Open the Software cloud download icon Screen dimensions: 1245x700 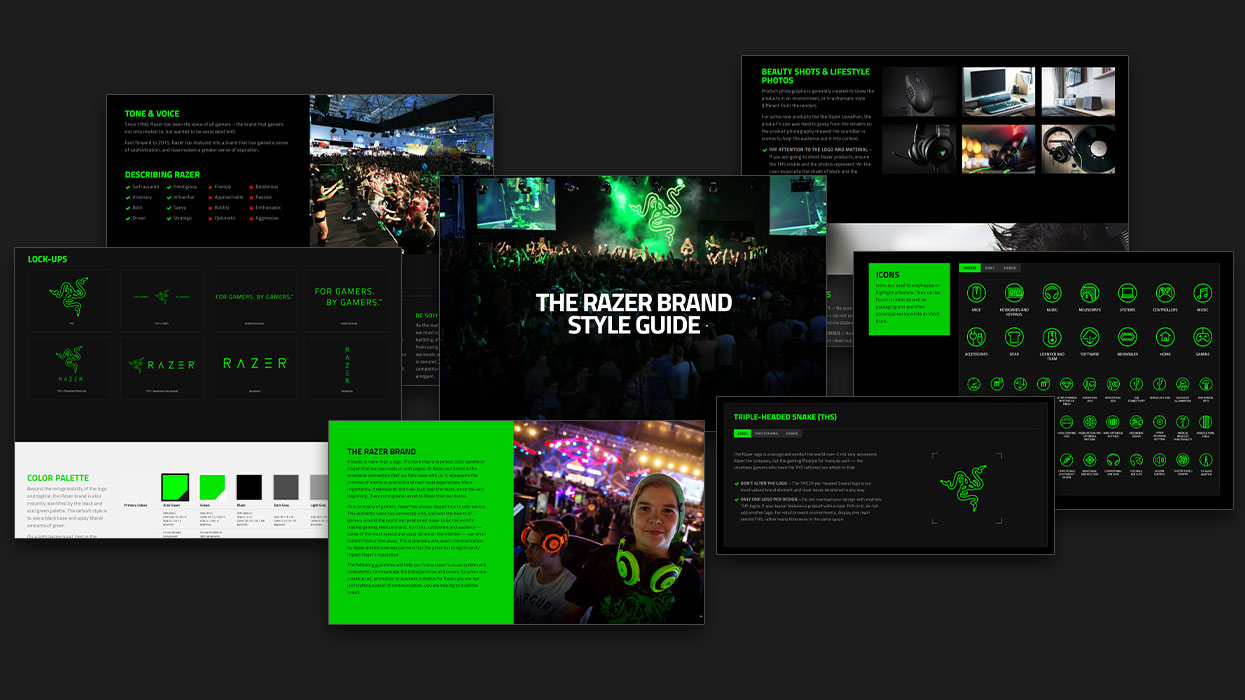tap(1089, 337)
